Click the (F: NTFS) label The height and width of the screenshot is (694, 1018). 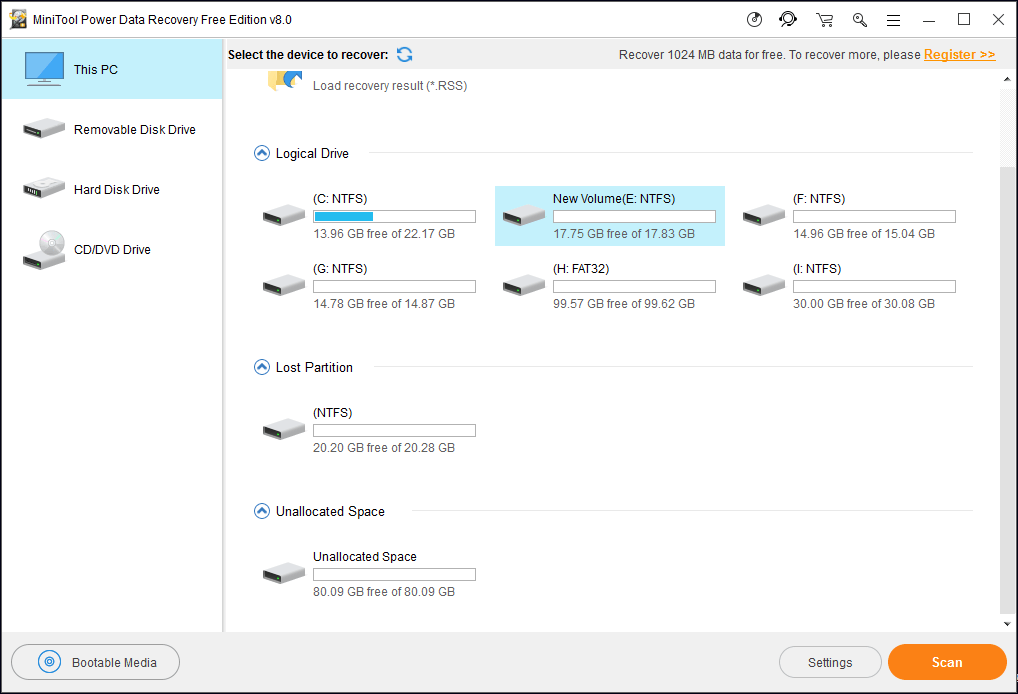click(x=819, y=199)
